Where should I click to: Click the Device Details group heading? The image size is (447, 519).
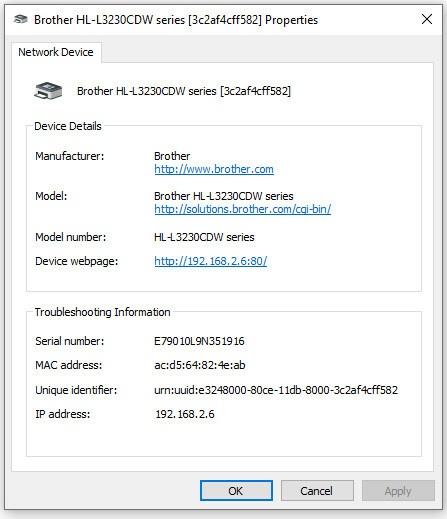click(x=68, y=126)
